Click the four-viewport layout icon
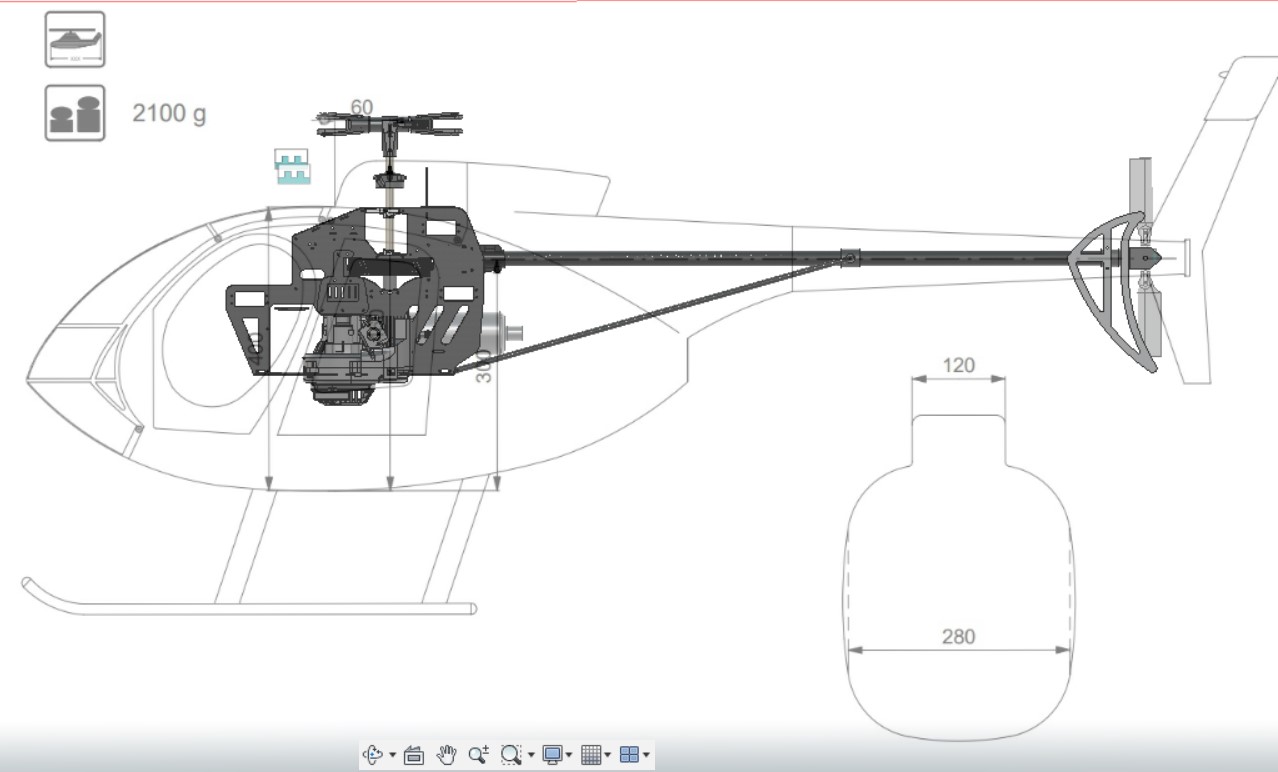 (629, 755)
